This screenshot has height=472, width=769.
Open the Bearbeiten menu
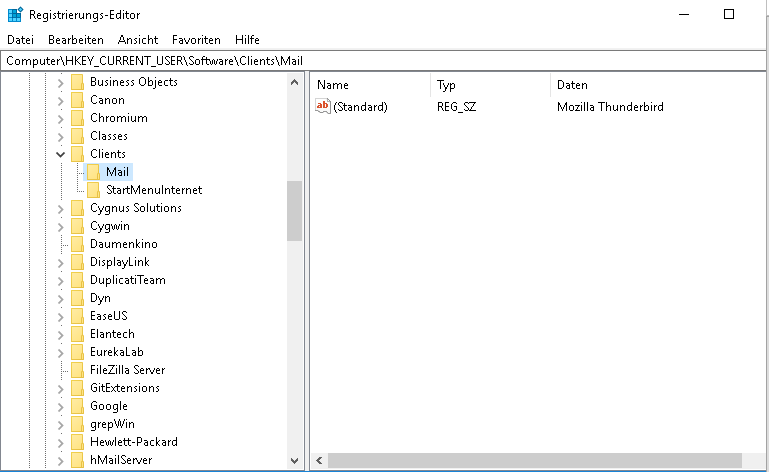pos(76,40)
